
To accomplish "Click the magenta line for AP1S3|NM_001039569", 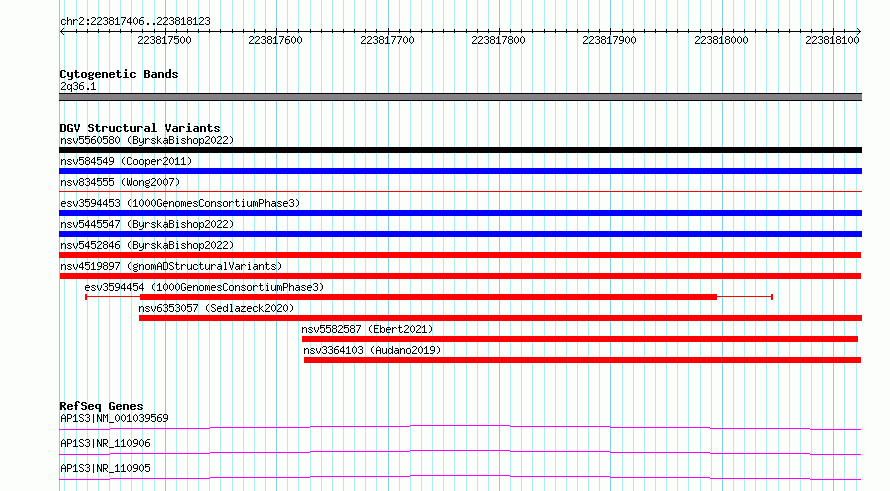I will pos(460,427).
